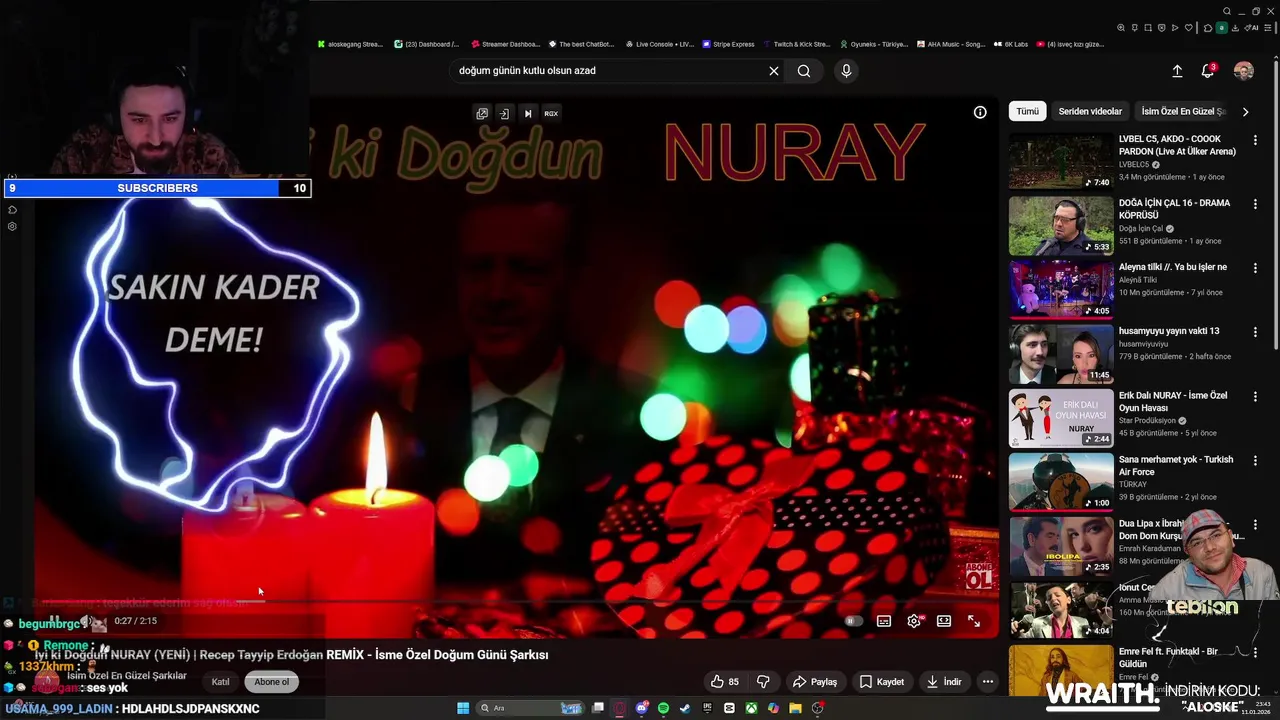Open the LVBEL C5 COOOK PARDON thumbnail
Screen dimensions: 1280x720
pyautogui.click(x=1060, y=161)
